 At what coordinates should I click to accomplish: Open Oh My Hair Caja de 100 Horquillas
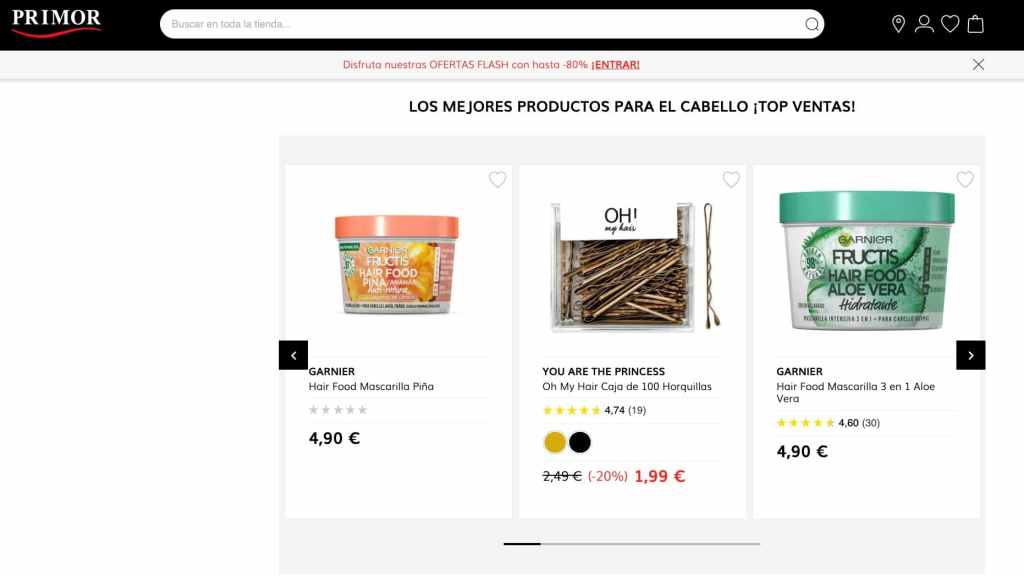627,387
